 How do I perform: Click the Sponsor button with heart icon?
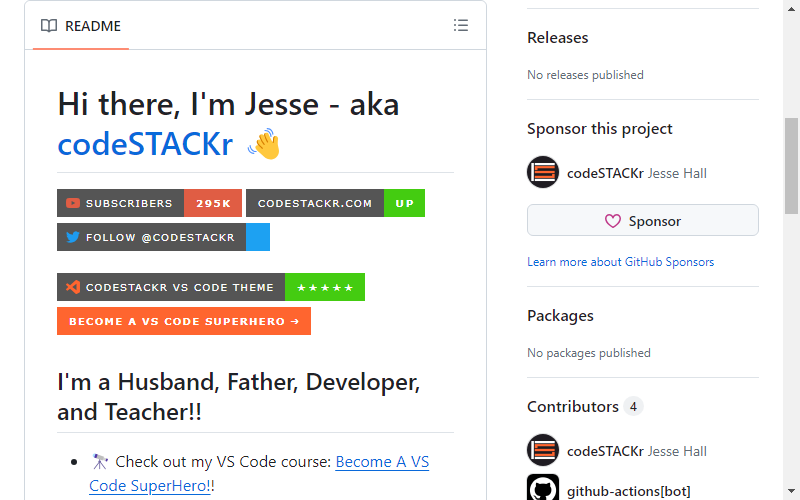tap(643, 220)
